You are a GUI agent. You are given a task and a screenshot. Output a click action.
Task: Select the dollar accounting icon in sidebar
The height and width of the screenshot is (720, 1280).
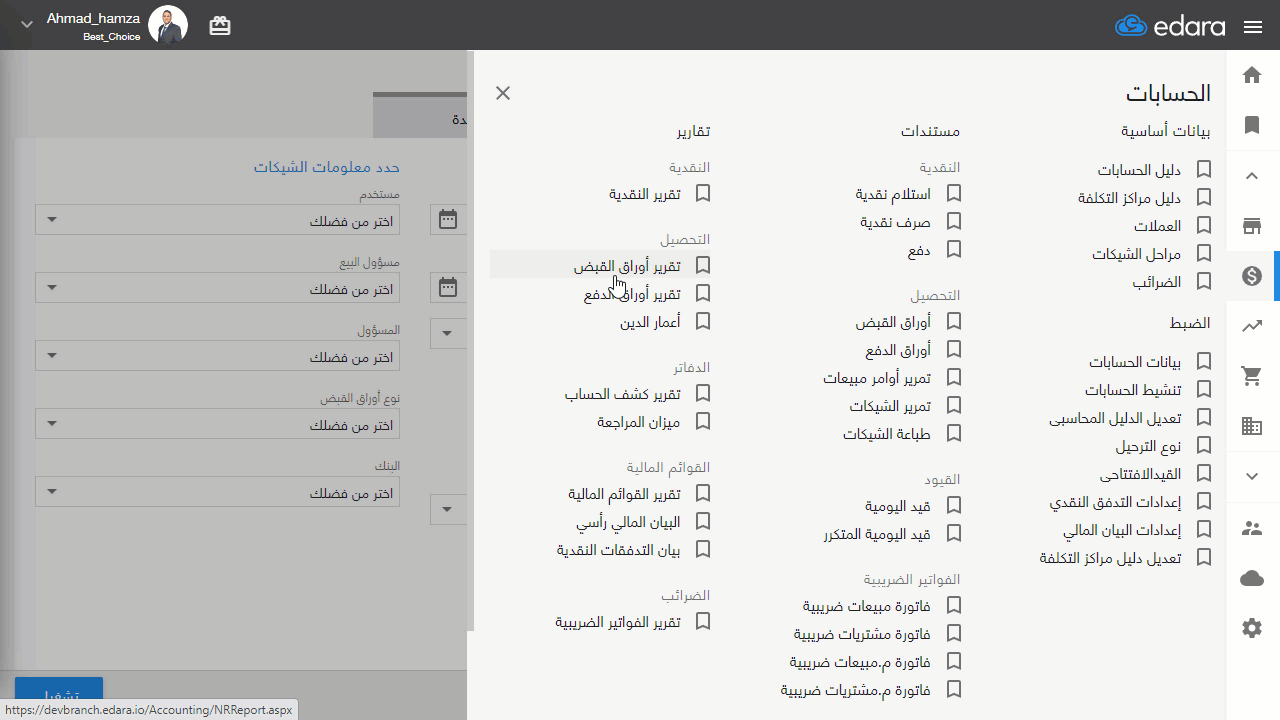(1252, 276)
